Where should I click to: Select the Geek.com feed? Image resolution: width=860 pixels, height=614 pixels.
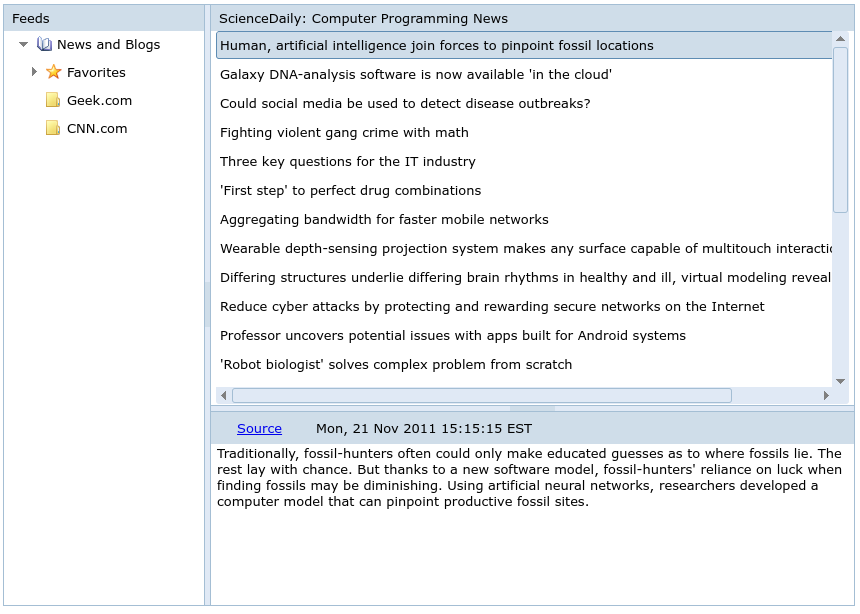[x=99, y=101]
